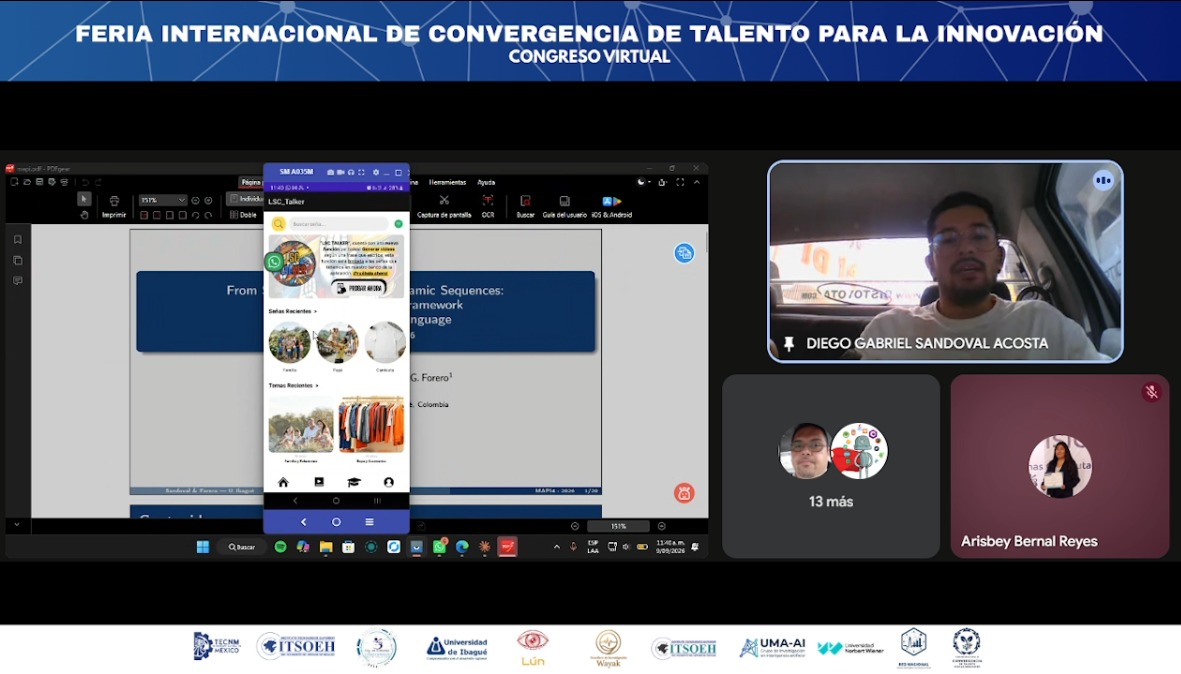This screenshot has width=1181, height=674.
Task: Open the 13 más participants tile
Action: [831, 467]
